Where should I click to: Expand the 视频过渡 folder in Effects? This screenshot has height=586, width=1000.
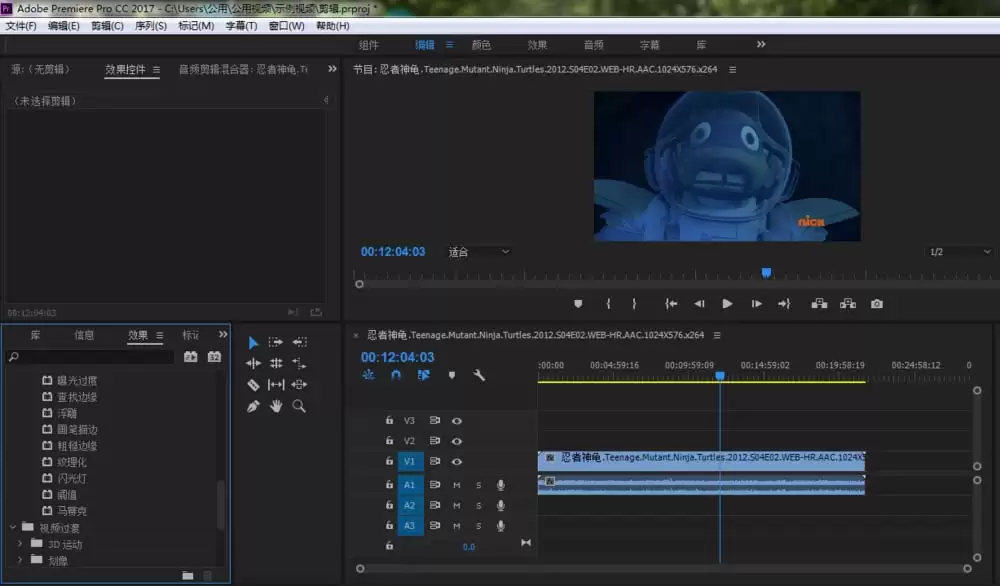pyautogui.click(x=13, y=527)
